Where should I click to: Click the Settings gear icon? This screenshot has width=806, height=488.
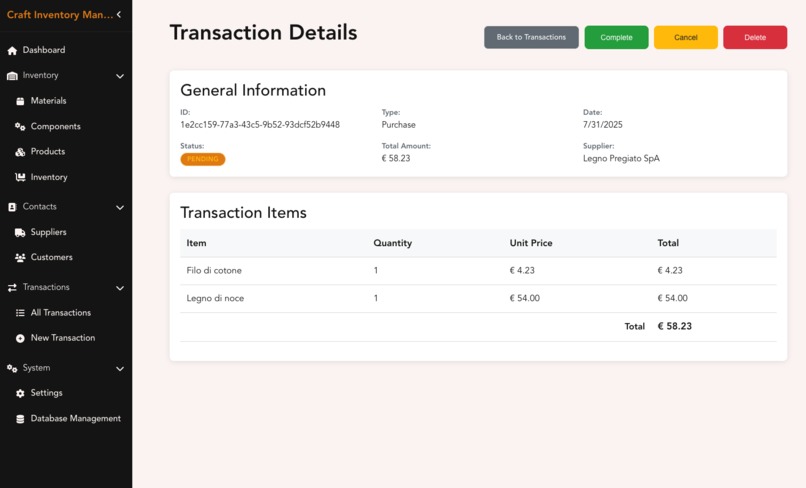(x=20, y=393)
